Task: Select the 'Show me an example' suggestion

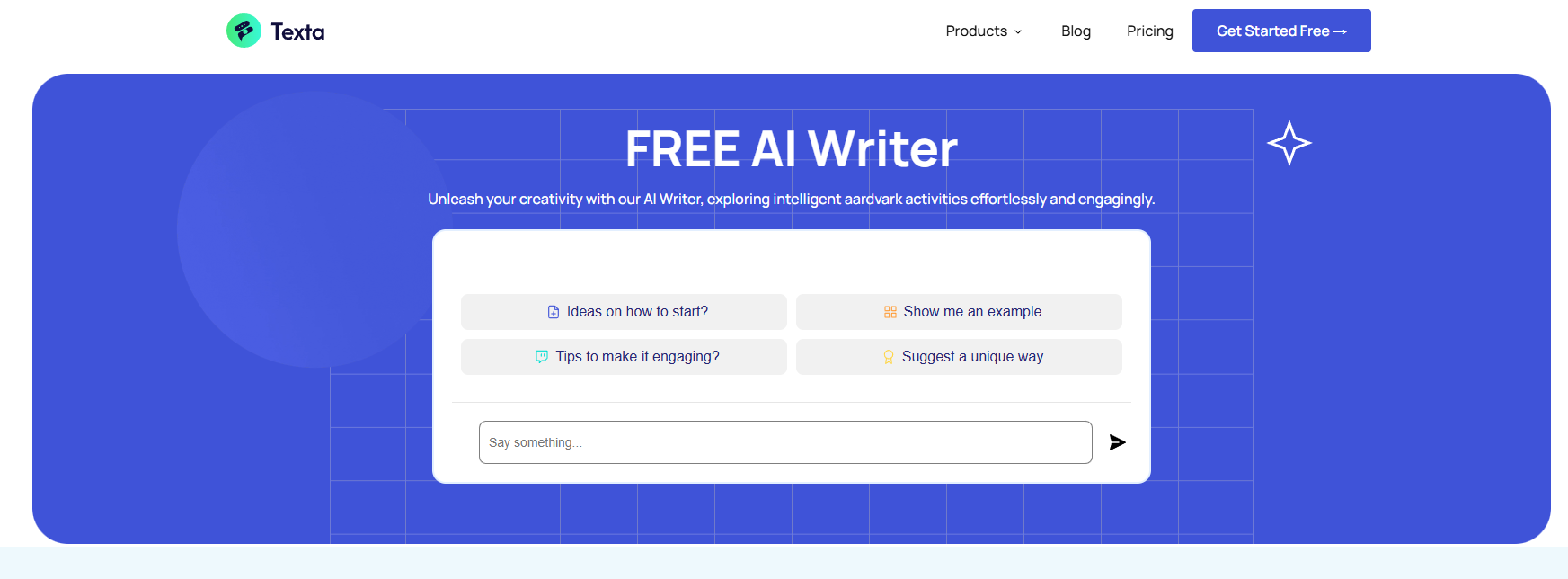Action: click(x=959, y=311)
